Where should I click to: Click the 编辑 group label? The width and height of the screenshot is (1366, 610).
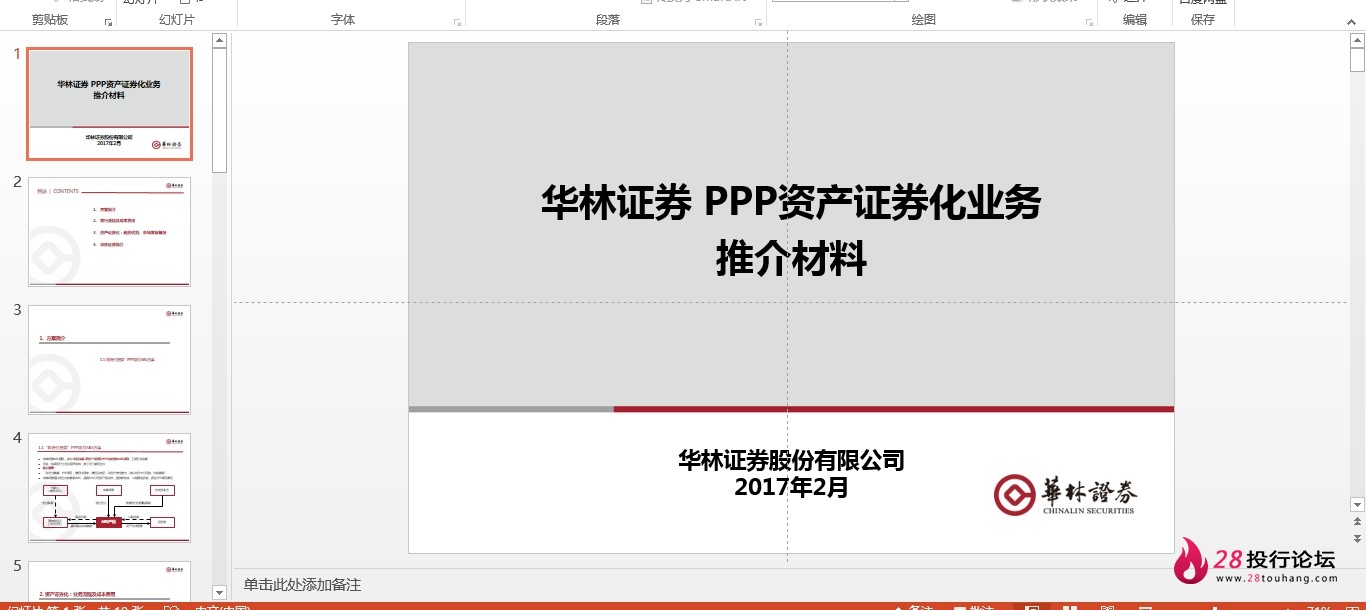click(1135, 20)
